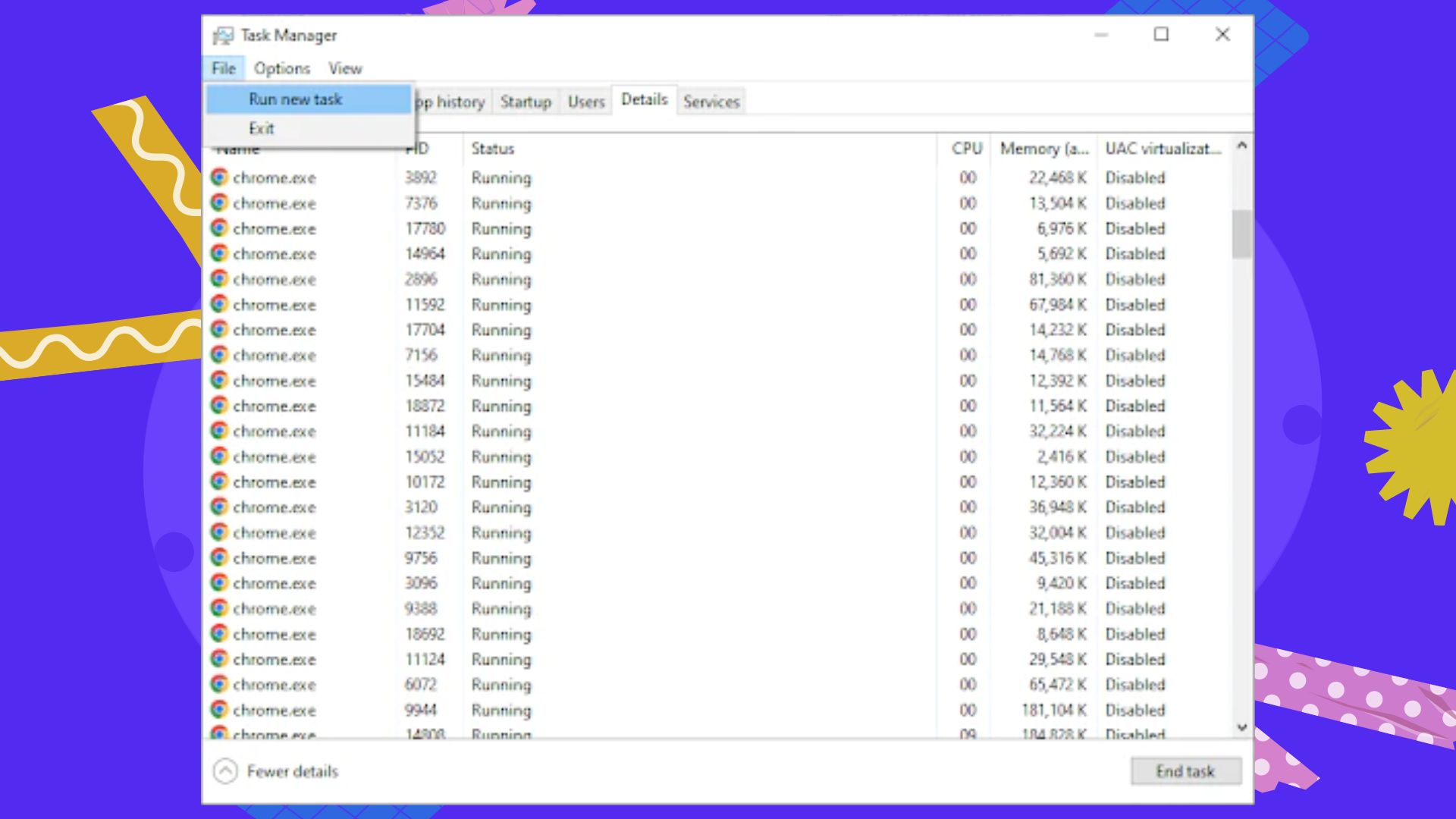Click Chrome icon for PID 9388
Image resolution: width=1456 pixels, height=819 pixels.
click(219, 608)
